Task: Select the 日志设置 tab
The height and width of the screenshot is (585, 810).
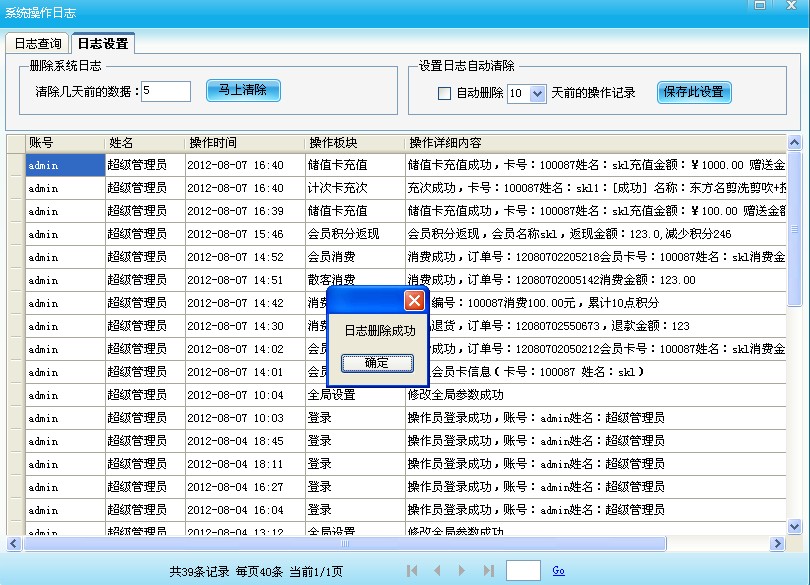Action: tap(100, 43)
